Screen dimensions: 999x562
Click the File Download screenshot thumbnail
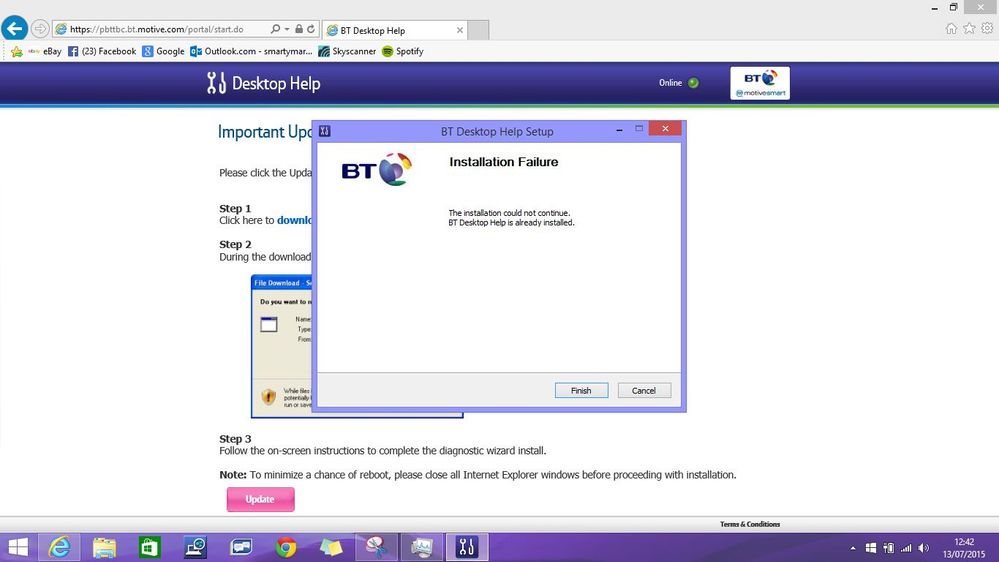[x=282, y=346]
